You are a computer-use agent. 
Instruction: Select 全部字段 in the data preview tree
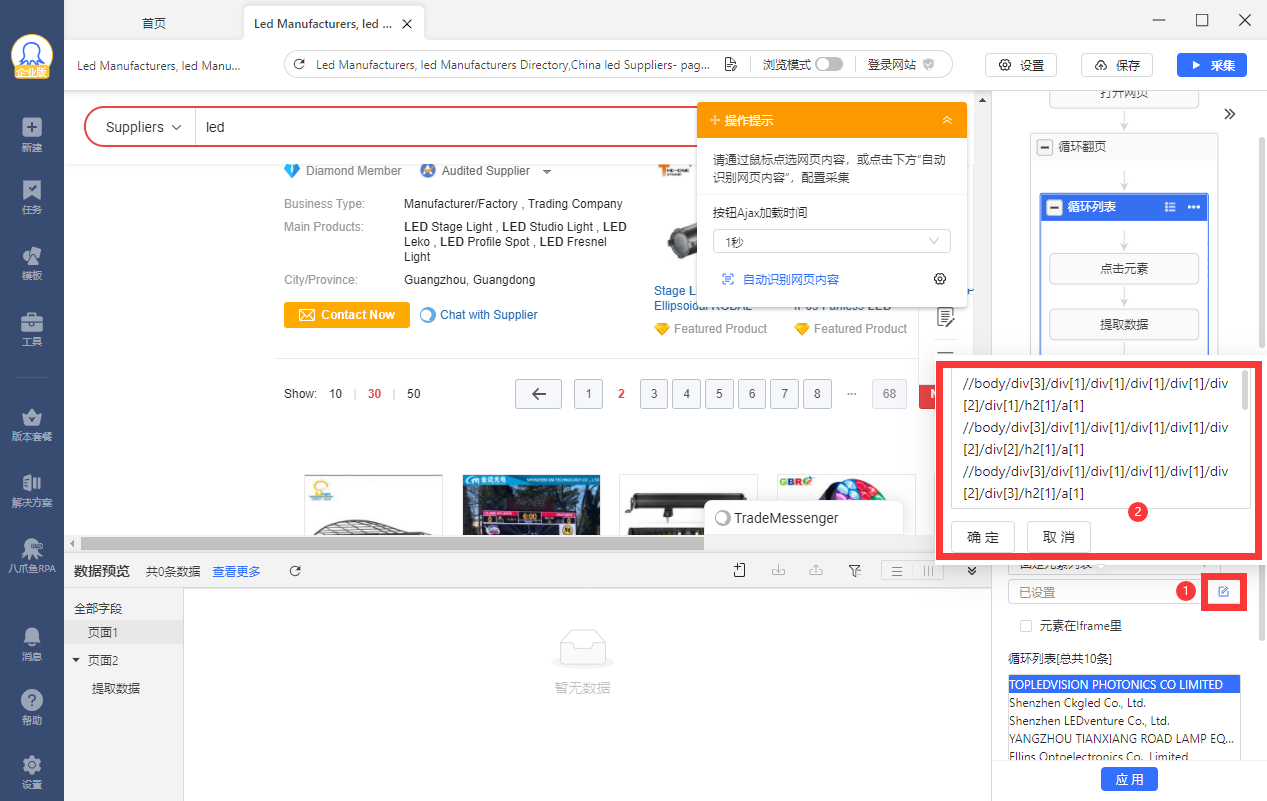[98, 608]
